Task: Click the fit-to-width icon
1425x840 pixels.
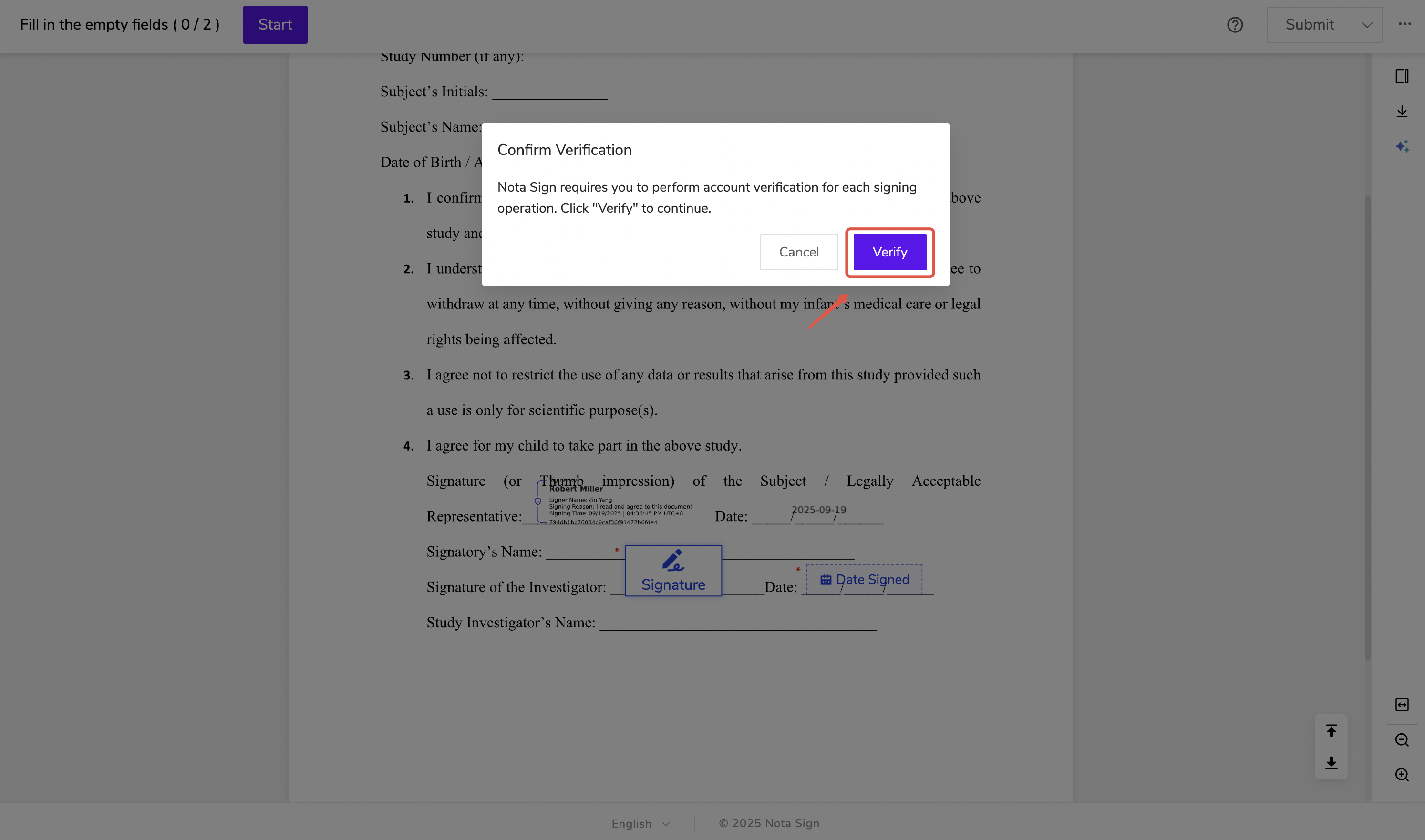Action: click(1402, 705)
